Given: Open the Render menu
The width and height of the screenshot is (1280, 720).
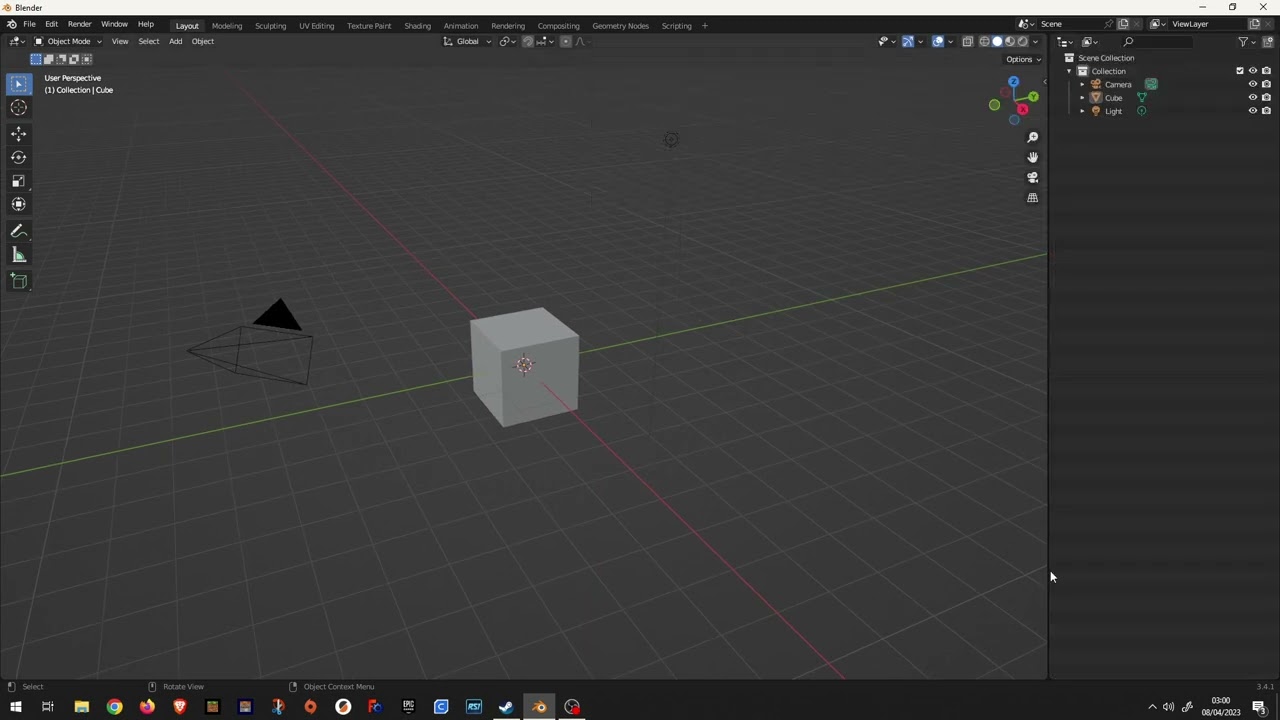Looking at the screenshot, I should (79, 24).
